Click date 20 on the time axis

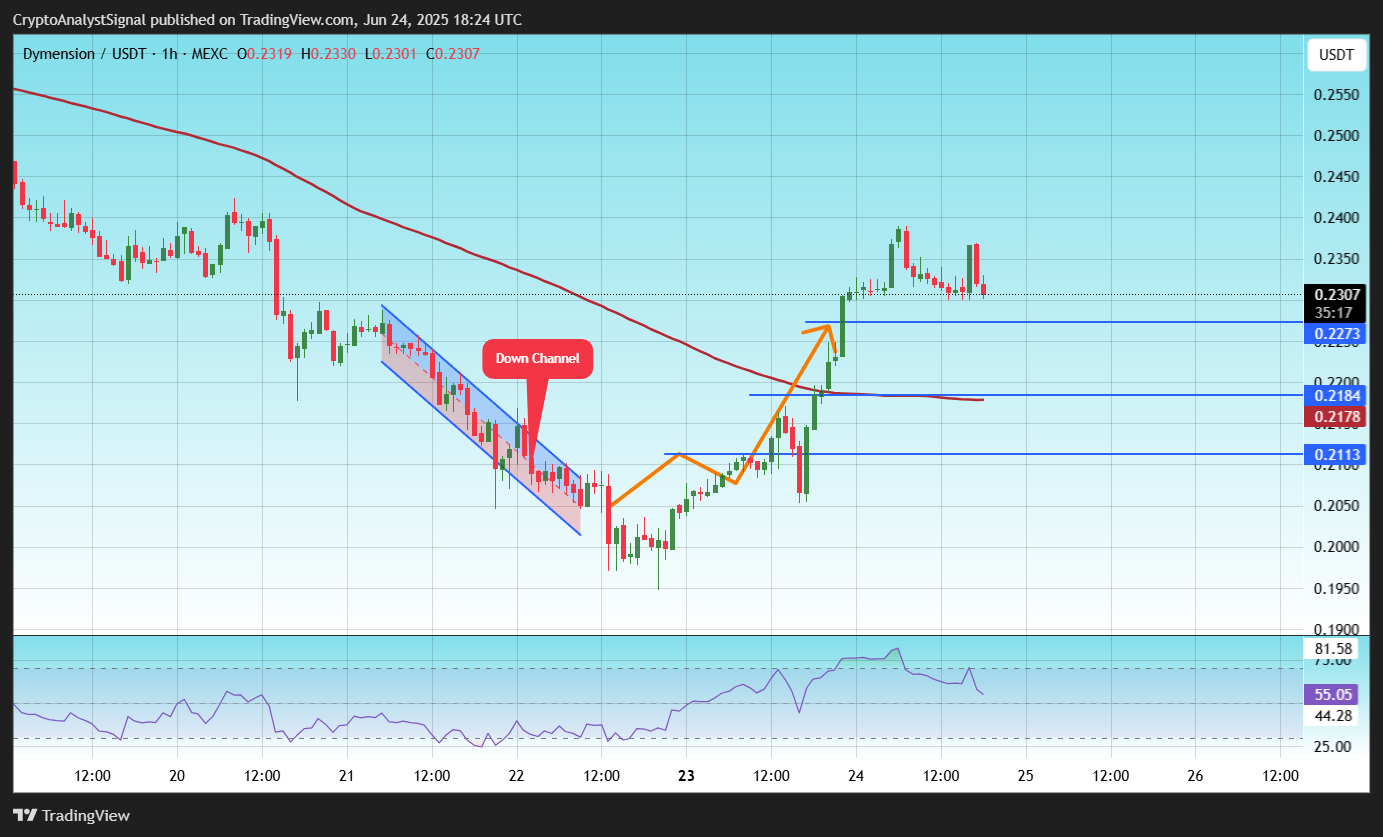(x=177, y=775)
